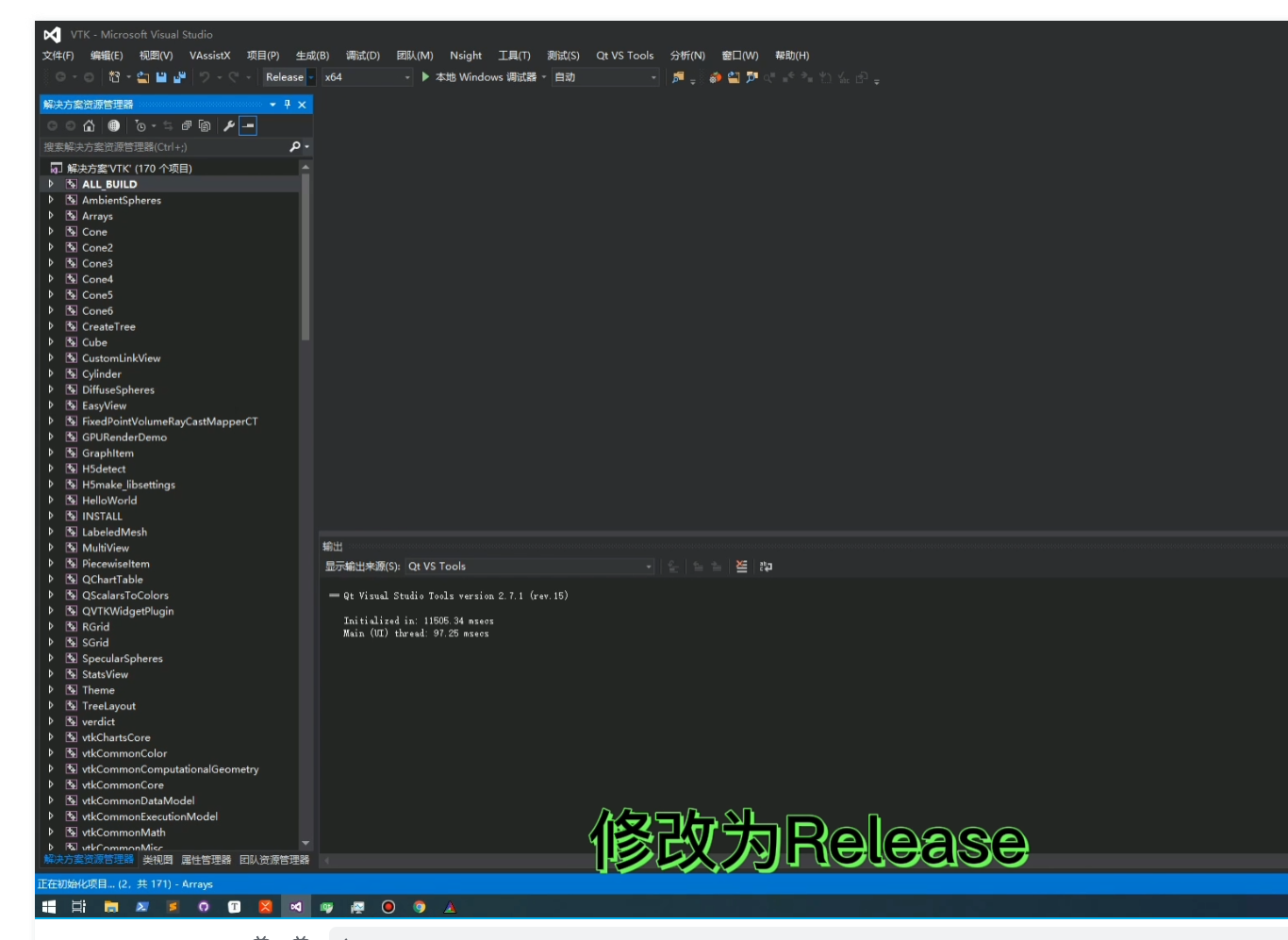Toggle the word wrap icon in Output panel
The width and height of the screenshot is (1288, 940).
coord(766,567)
